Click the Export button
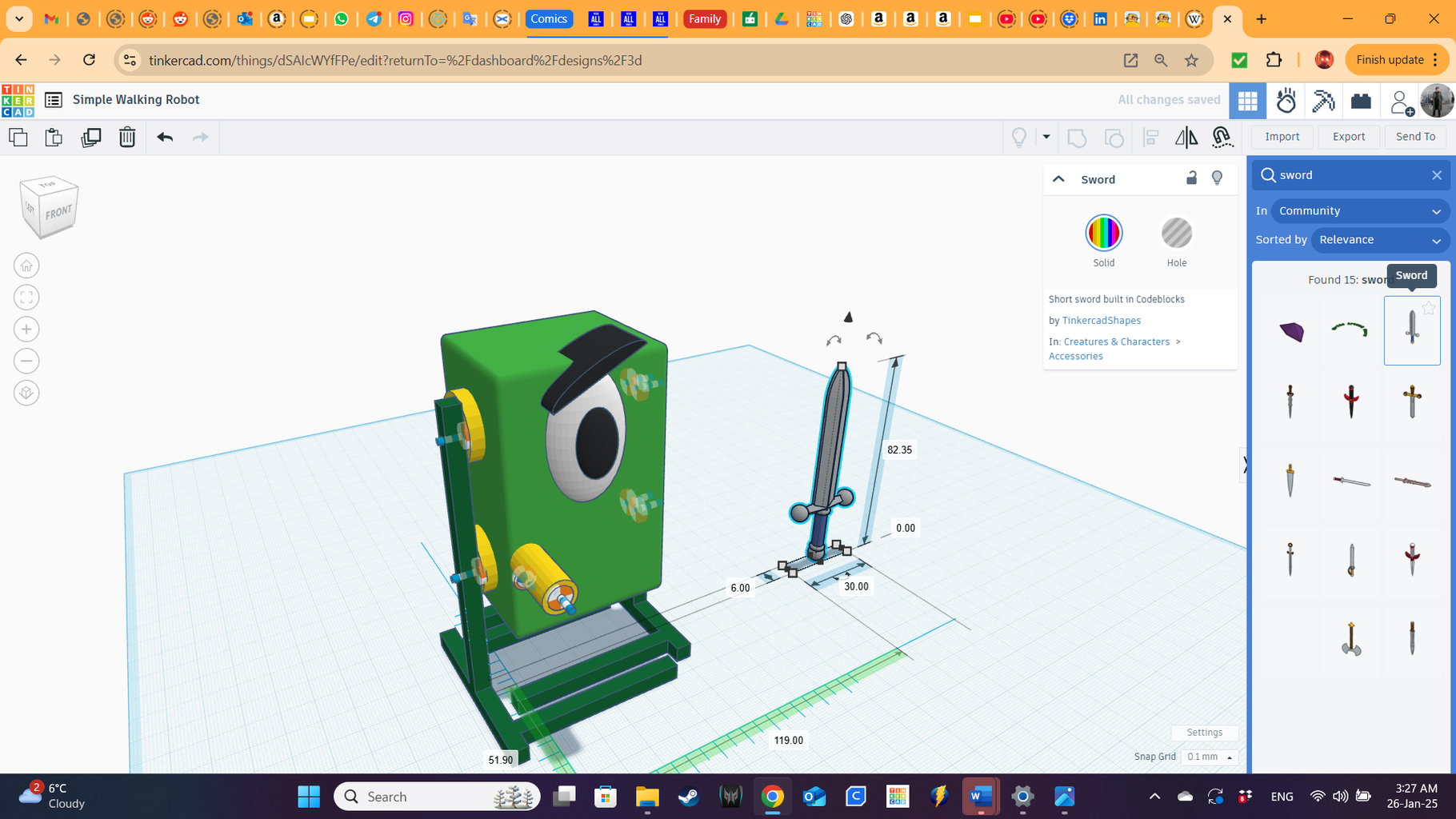 [1349, 137]
